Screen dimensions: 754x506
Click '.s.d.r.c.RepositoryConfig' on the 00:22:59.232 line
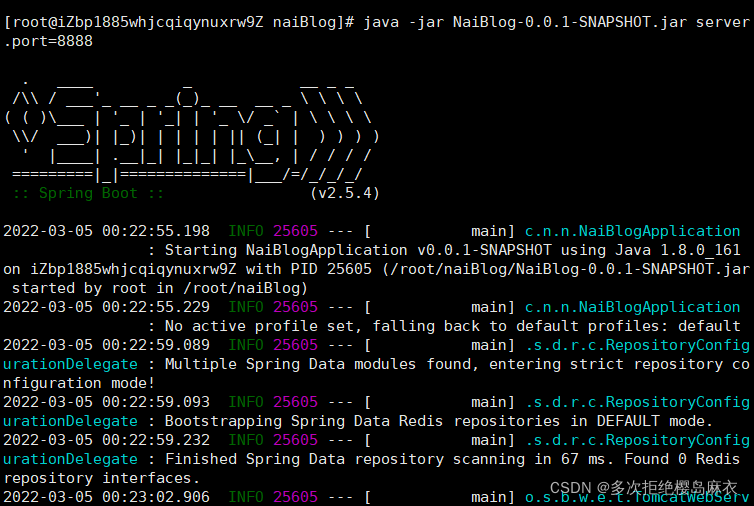pos(638,440)
